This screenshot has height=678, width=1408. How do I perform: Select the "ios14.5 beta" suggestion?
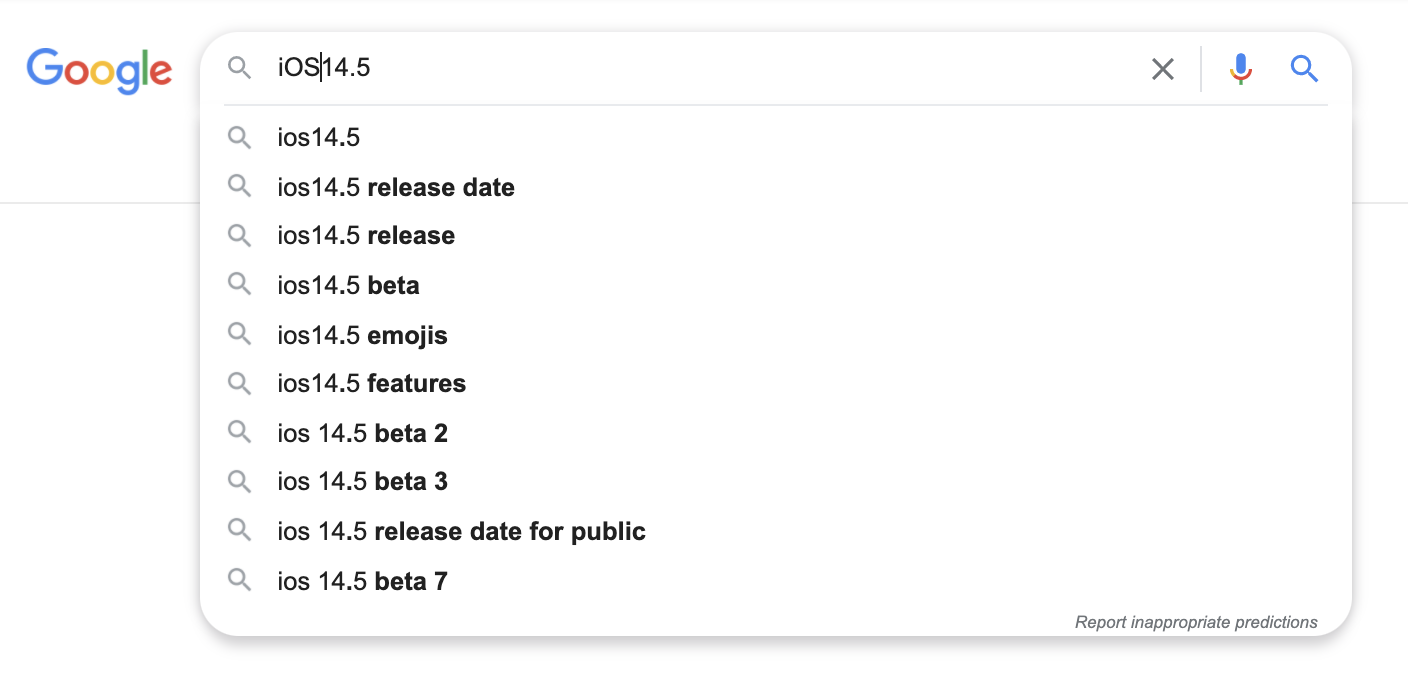point(348,285)
